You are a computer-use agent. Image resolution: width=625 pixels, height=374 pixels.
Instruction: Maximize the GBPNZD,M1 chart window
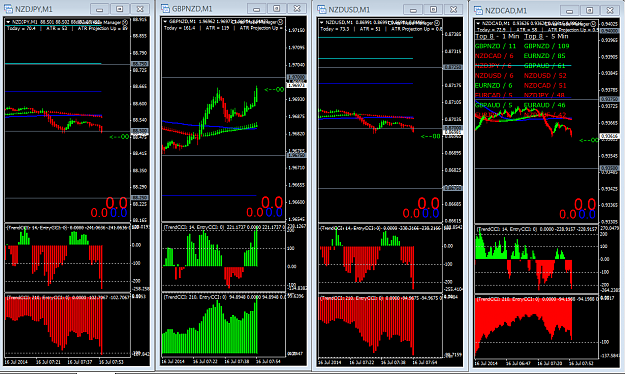pyautogui.click(x=277, y=9)
